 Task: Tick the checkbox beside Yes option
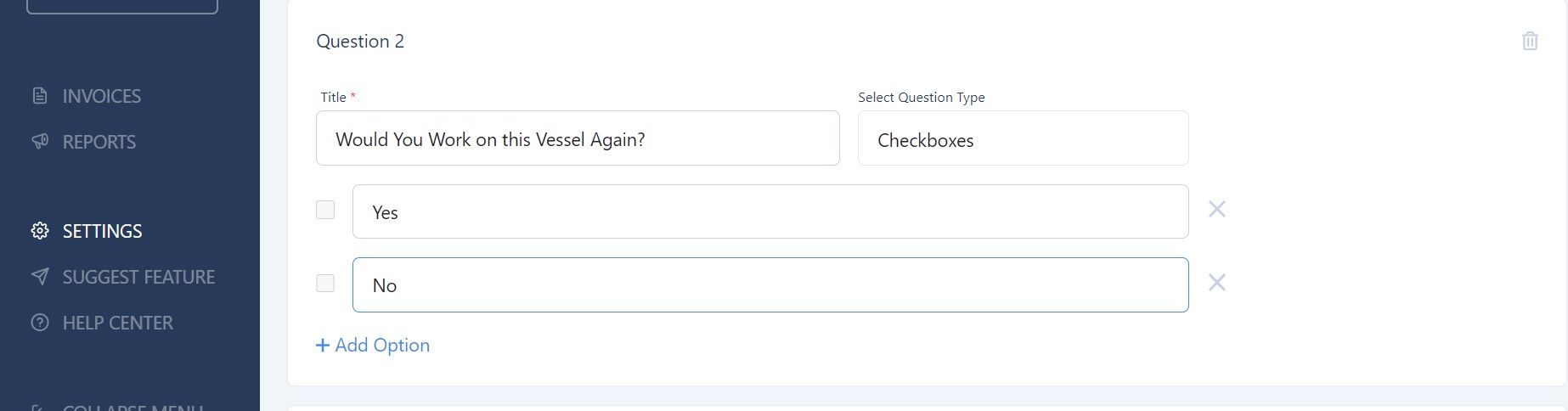tap(325, 210)
